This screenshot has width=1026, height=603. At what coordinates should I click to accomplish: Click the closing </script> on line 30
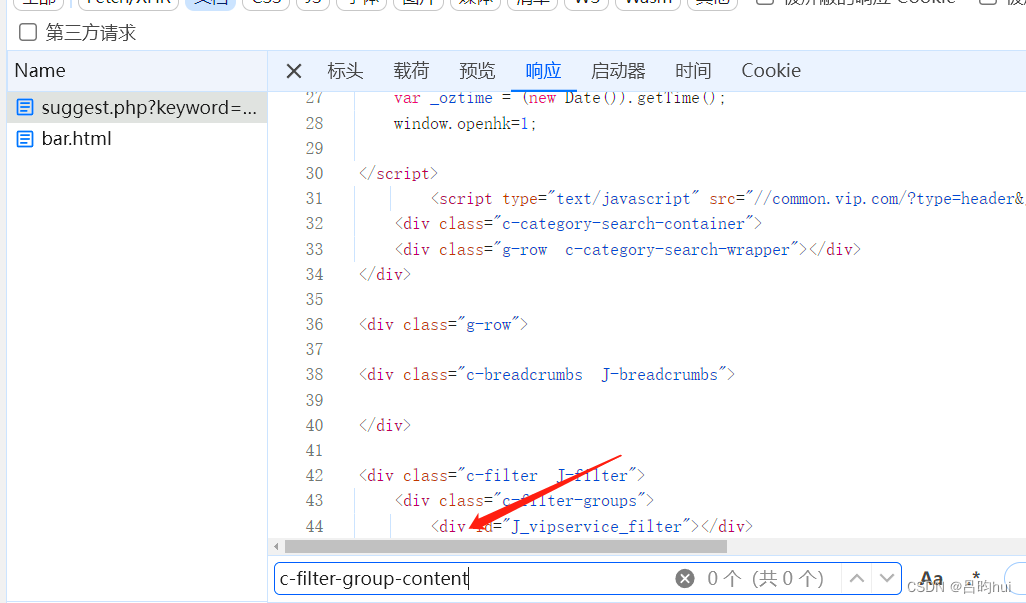[x=398, y=173]
